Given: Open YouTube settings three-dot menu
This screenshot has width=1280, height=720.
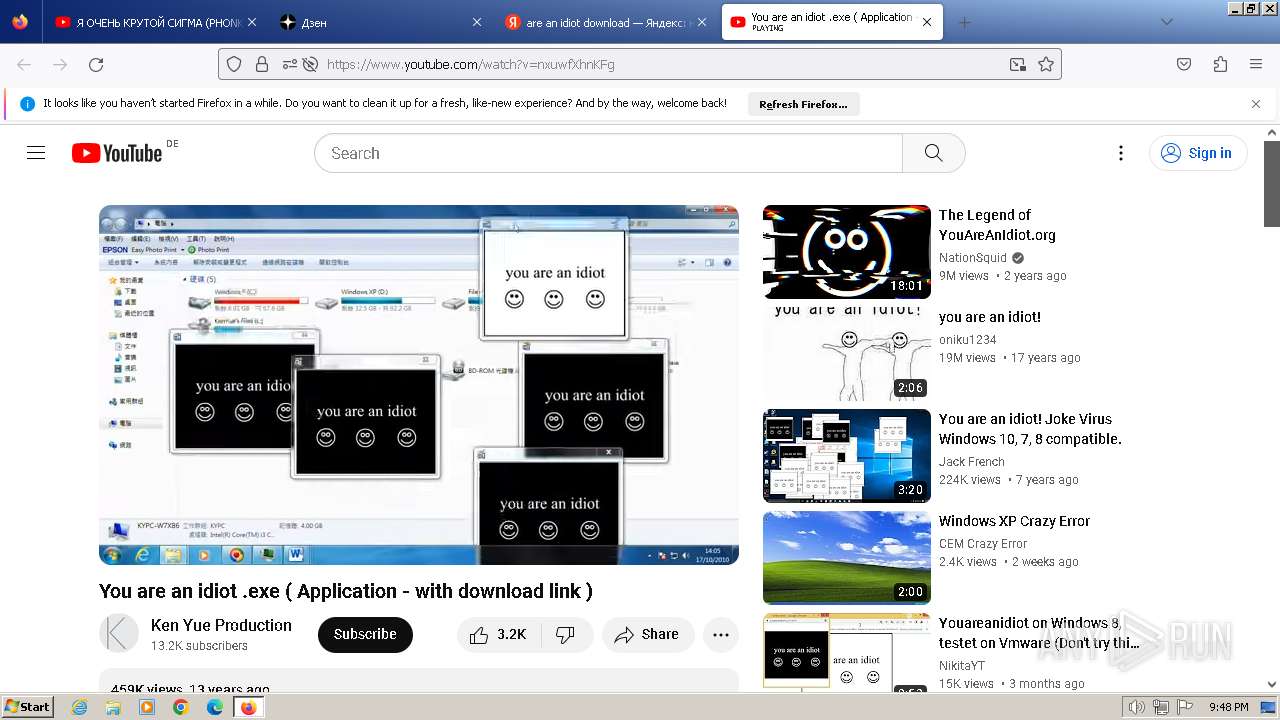Looking at the screenshot, I should (1121, 153).
